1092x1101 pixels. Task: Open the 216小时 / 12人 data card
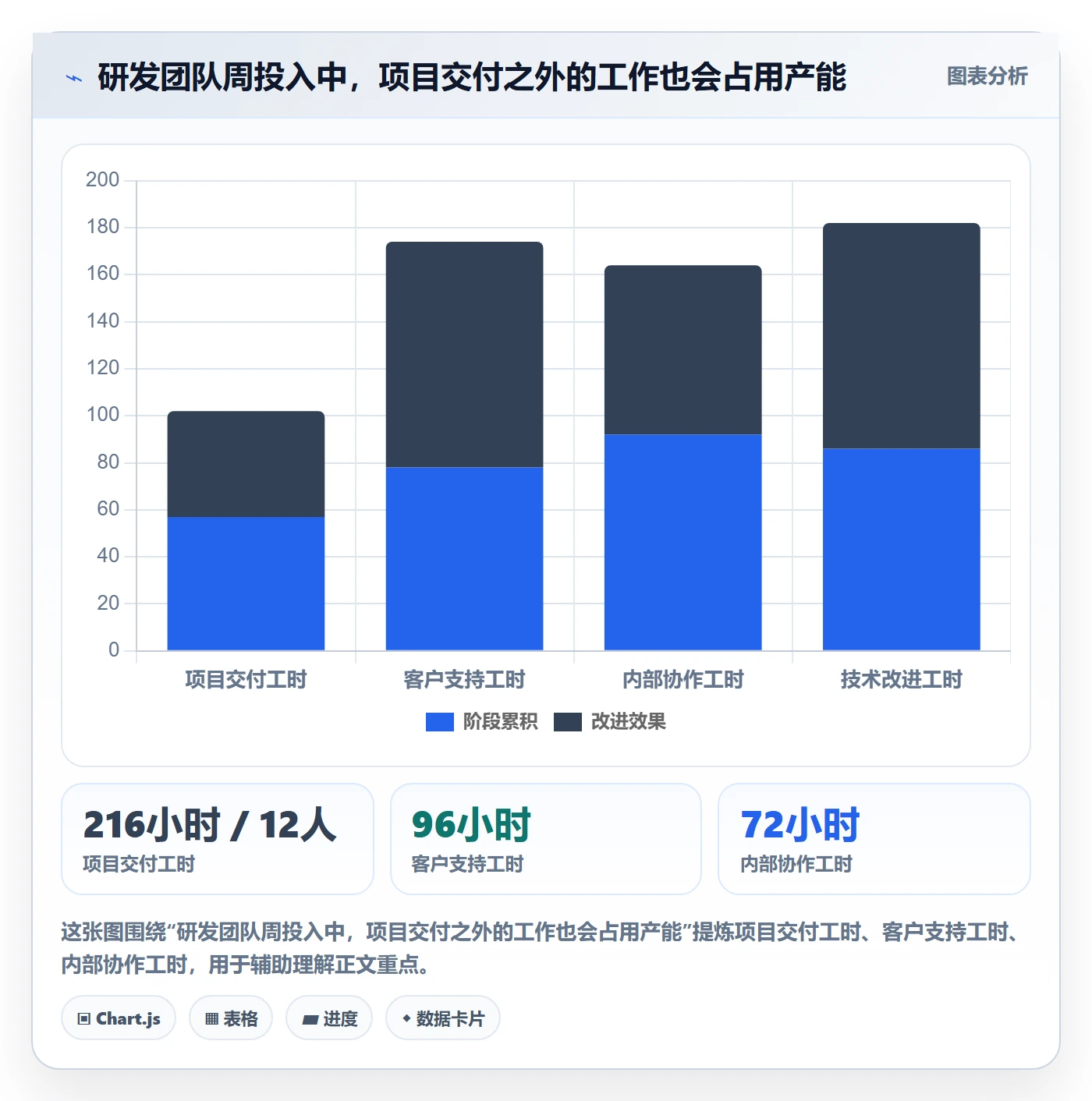click(x=218, y=839)
